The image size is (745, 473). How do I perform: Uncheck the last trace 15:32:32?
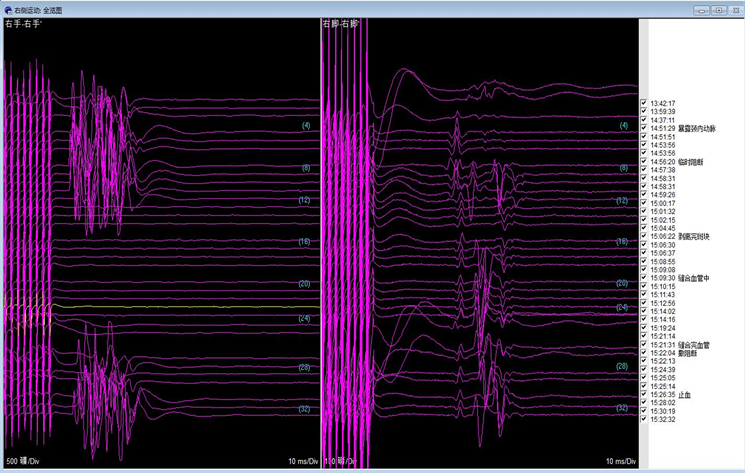click(x=645, y=420)
